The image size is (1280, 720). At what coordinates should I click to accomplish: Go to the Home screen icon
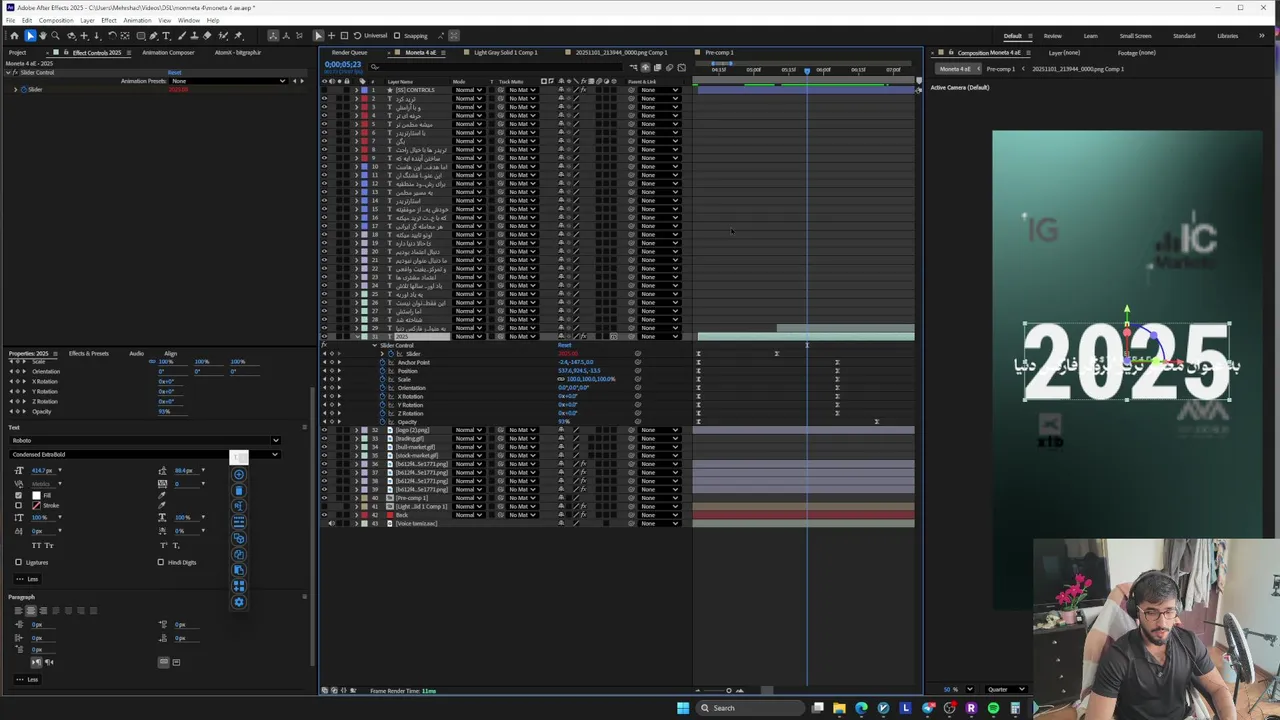(14, 35)
